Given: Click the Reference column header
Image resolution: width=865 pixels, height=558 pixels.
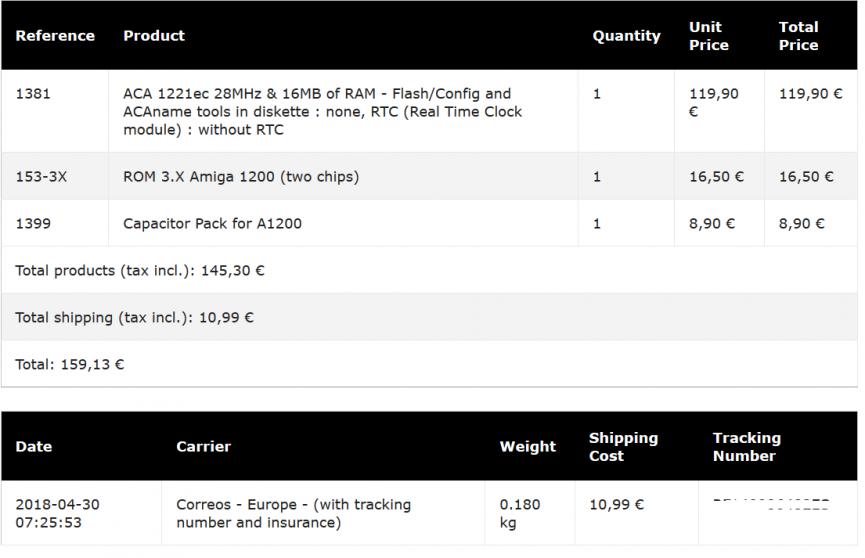Looking at the screenshot, I should 55,36.
